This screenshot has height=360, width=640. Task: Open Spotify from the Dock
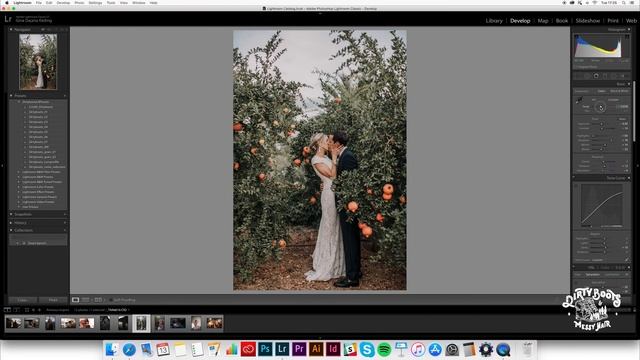(384, 349)
